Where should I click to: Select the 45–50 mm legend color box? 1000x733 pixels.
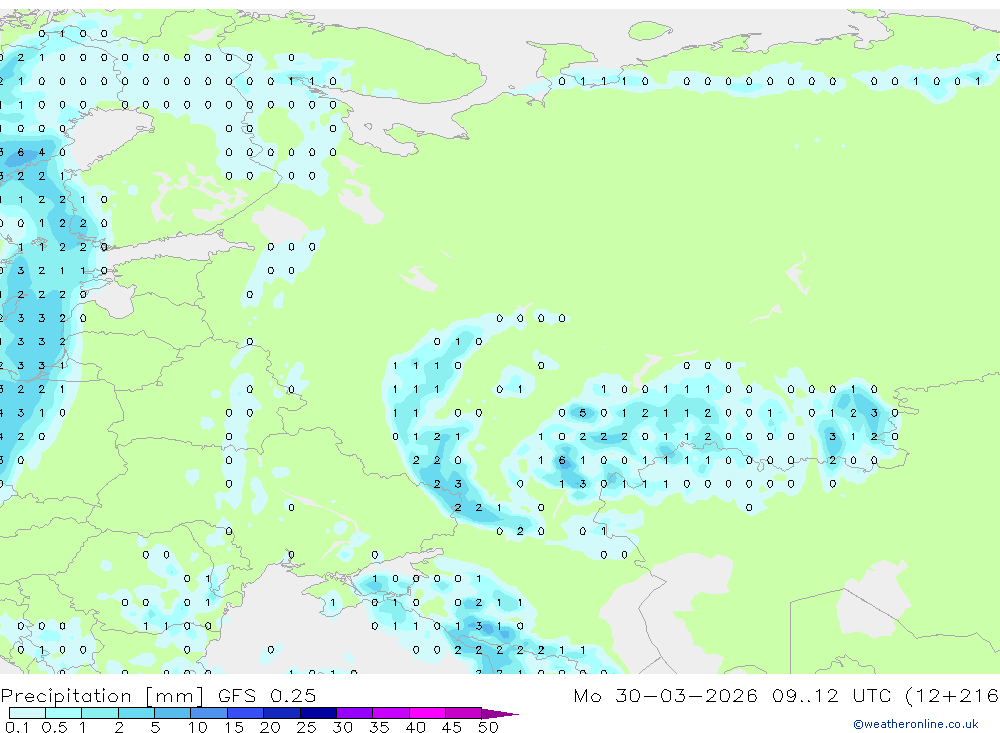pos(464,713)
